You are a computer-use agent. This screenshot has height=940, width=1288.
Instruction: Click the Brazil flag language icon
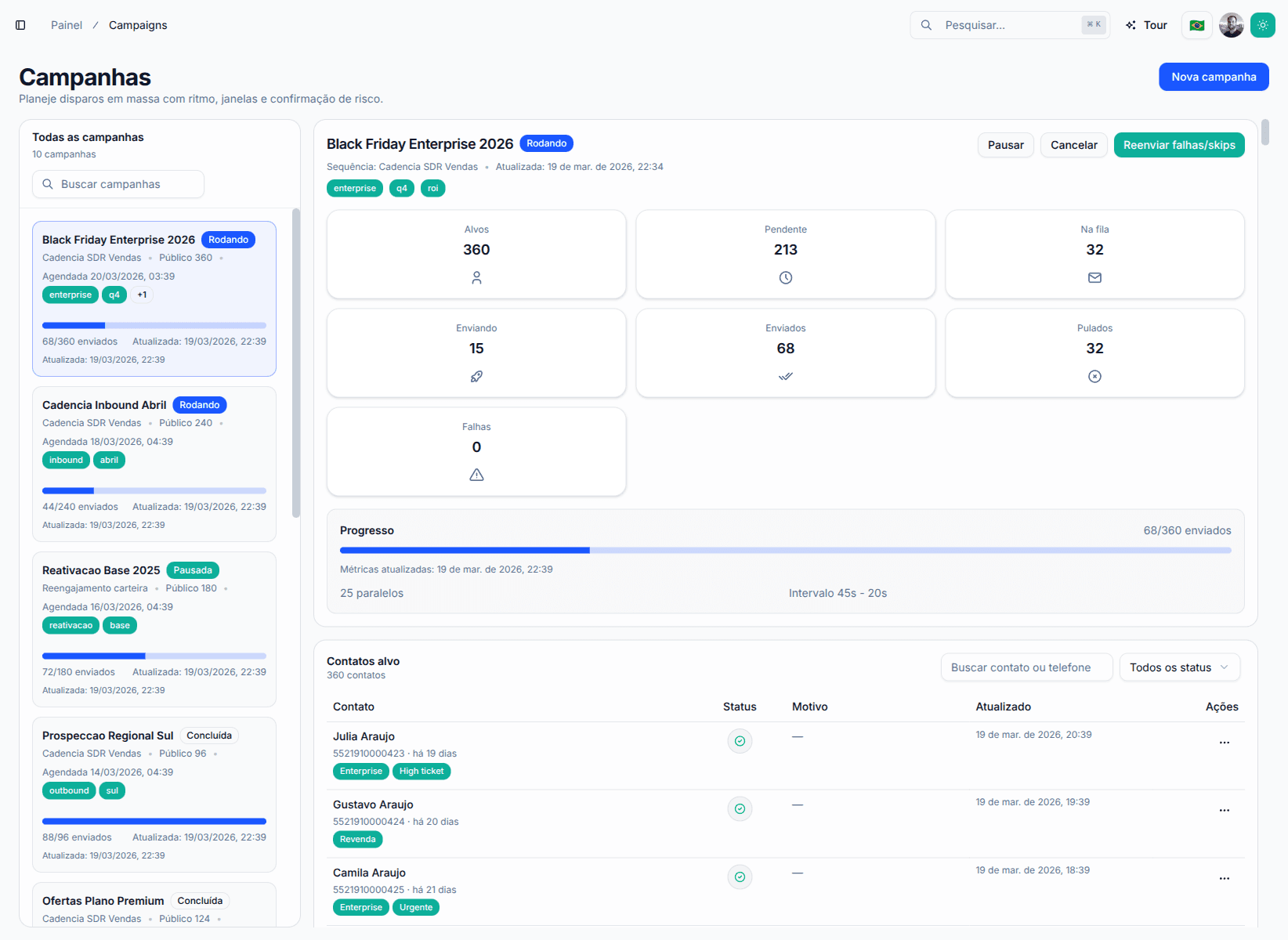(x=1197, y=25)
